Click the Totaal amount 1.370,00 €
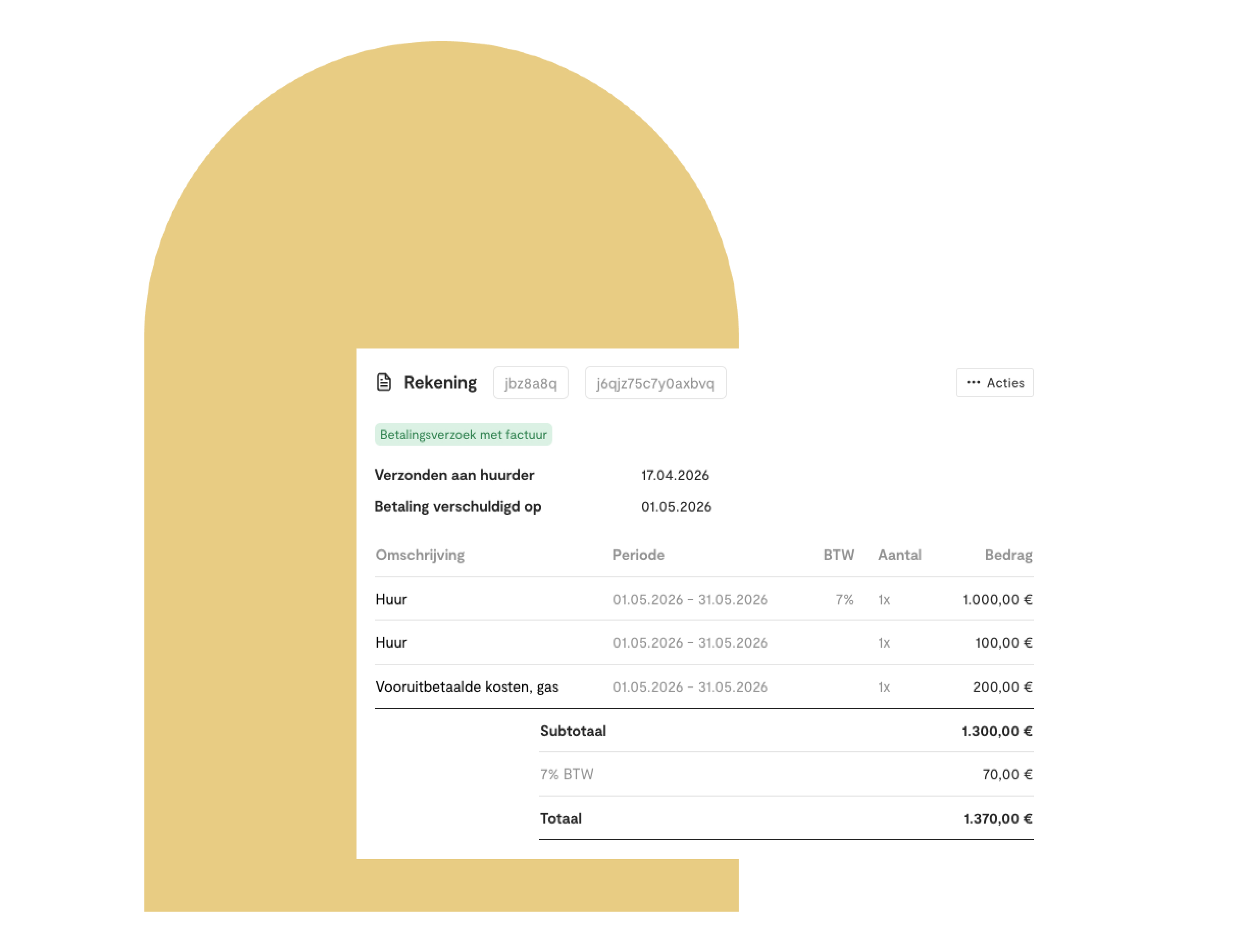The image size is (1258, 952). point(998,819)
